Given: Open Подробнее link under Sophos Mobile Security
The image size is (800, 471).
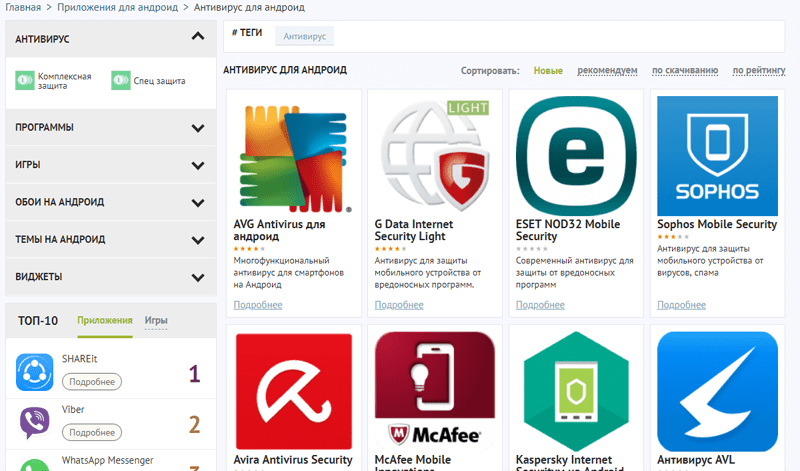Looking at the screenshot, I should (681, 305).
